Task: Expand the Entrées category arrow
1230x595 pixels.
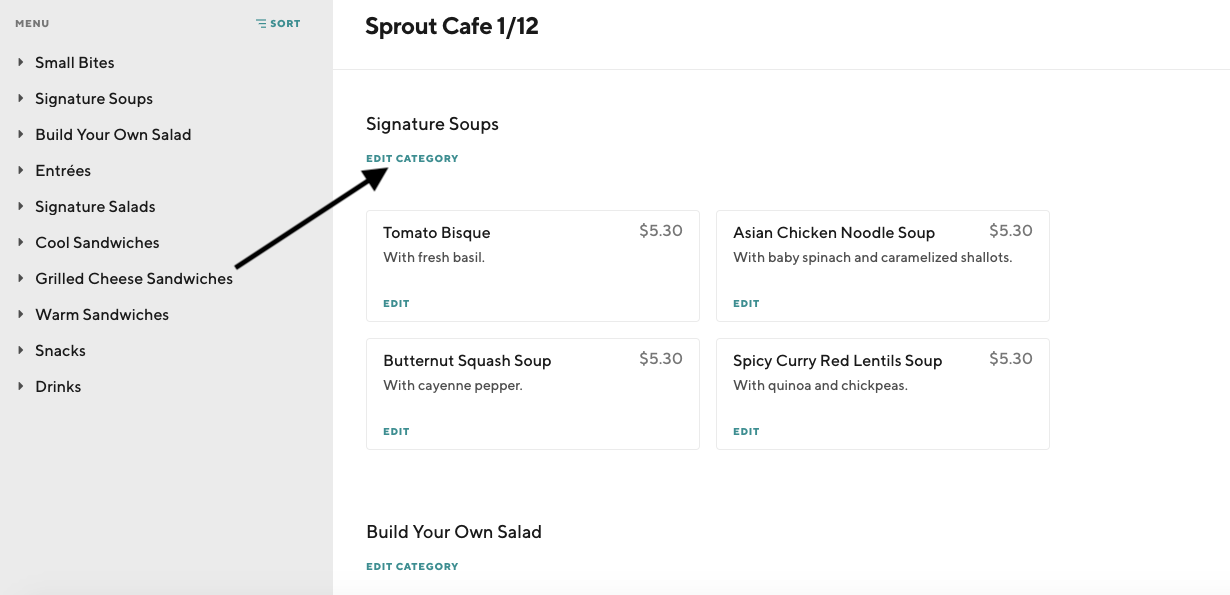Action: click(x=20, y=170)
